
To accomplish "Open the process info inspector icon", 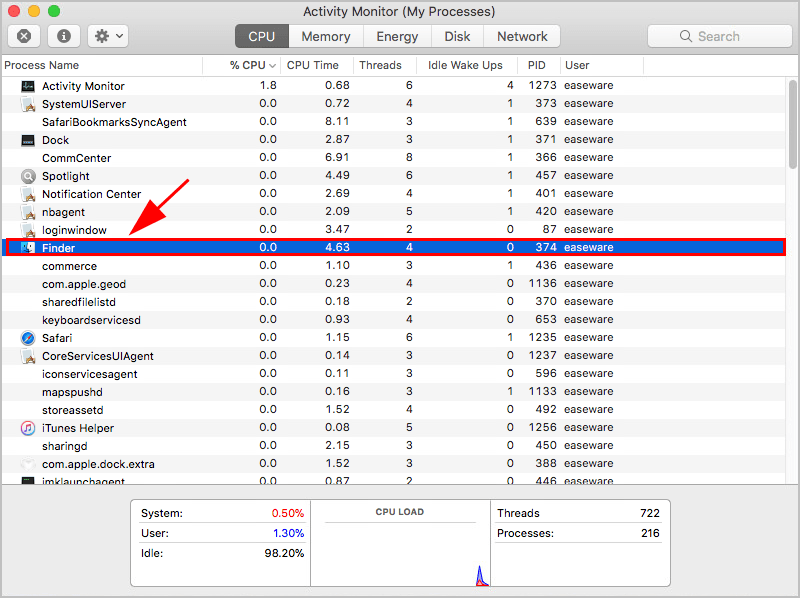I will [64, 36].
